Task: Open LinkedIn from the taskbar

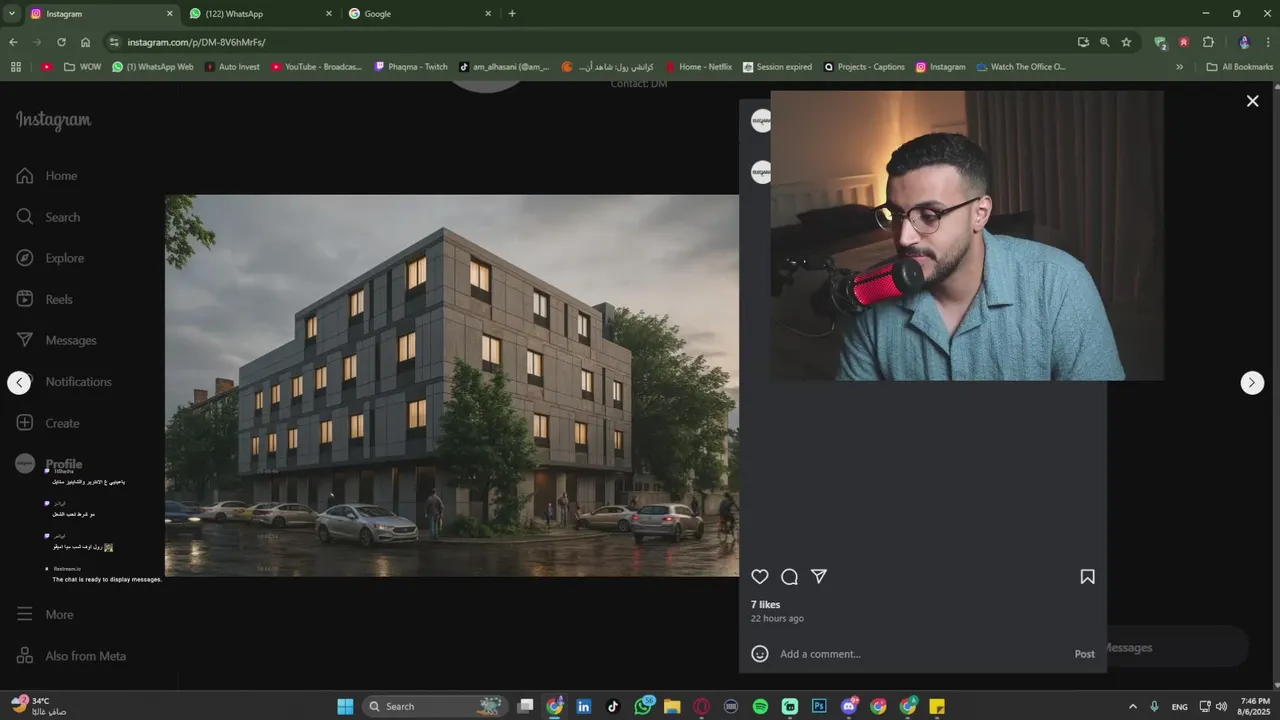Action: [584, 706]
